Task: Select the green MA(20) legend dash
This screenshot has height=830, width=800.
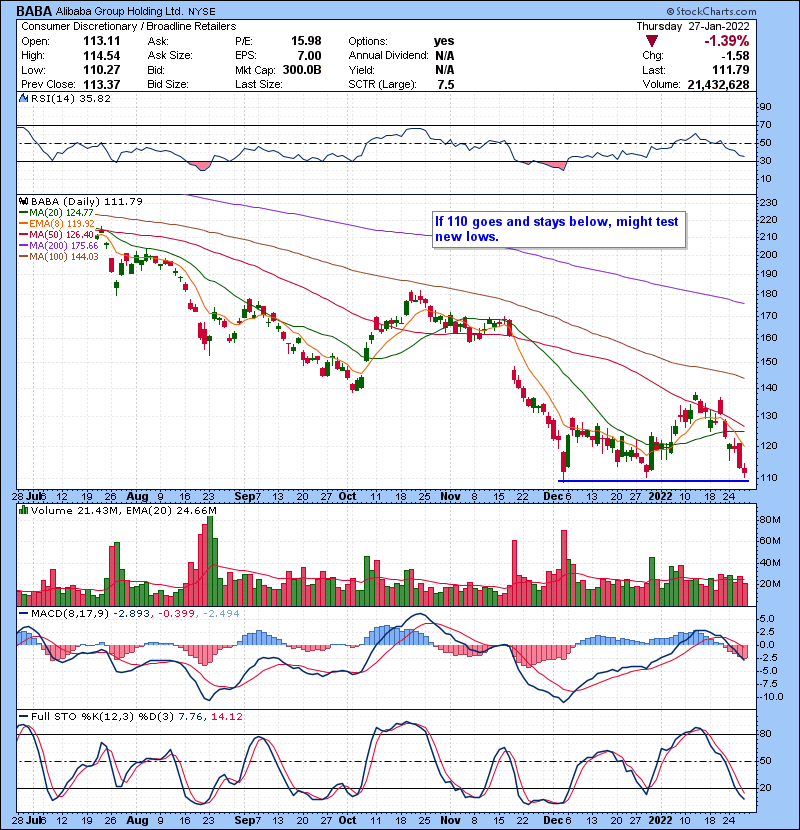Action: click(24, 212)
